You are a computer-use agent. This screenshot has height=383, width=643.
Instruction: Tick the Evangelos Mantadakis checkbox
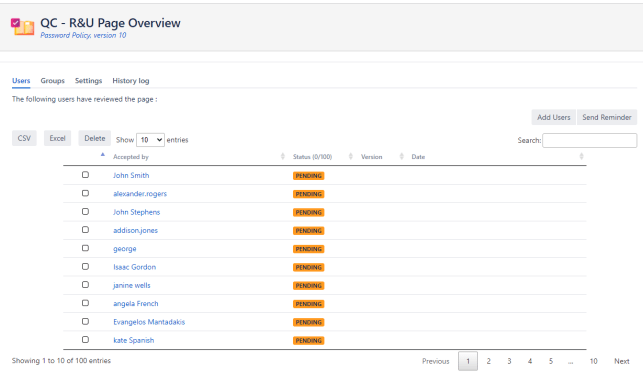(85, 321)
